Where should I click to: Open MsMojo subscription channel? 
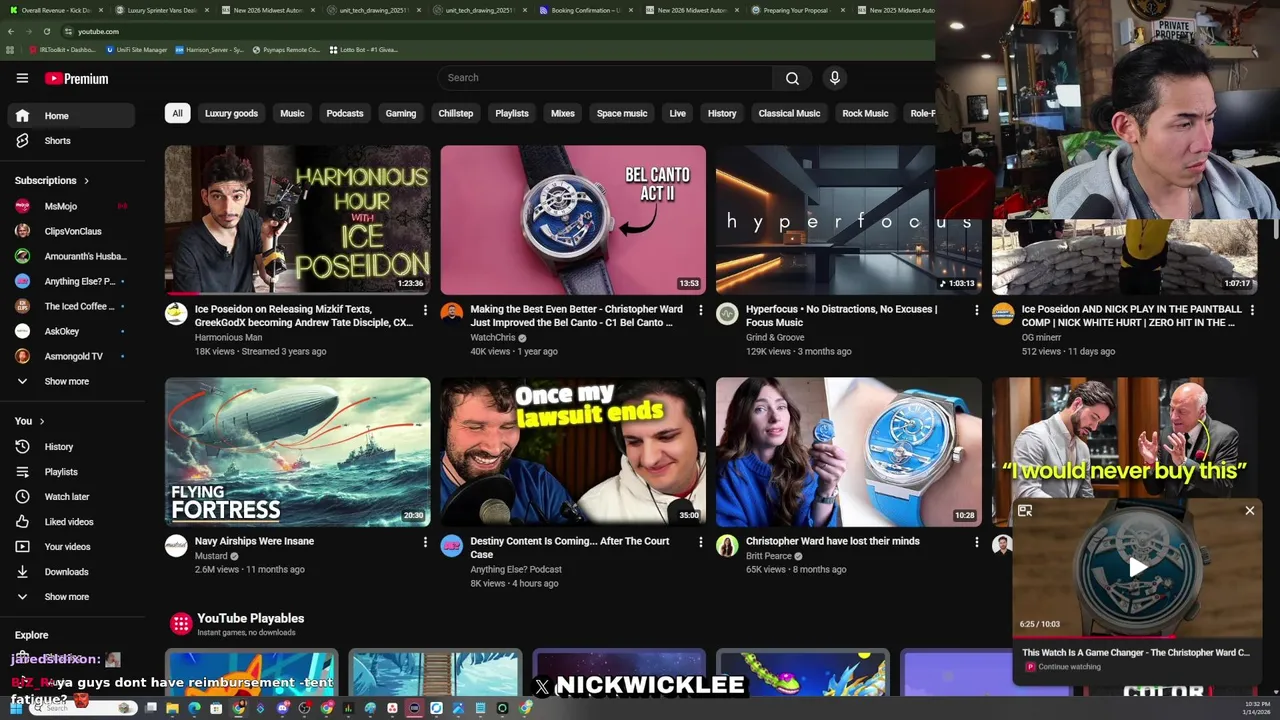pyautogui.click(x=70, y=206)
